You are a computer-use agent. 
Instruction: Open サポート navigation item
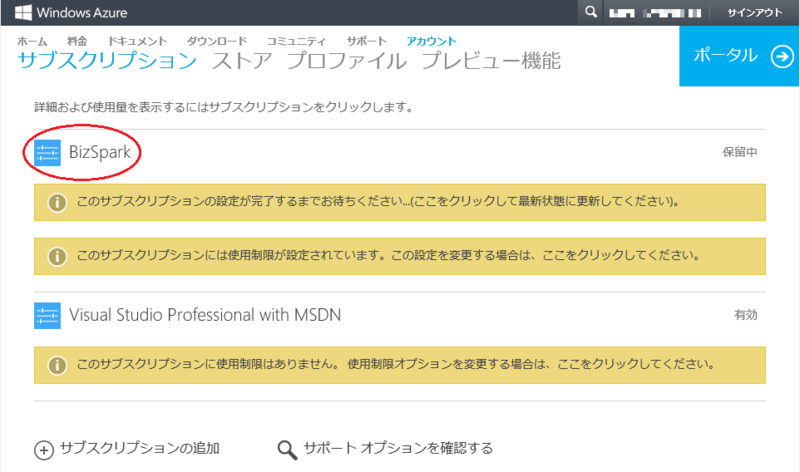366,41
